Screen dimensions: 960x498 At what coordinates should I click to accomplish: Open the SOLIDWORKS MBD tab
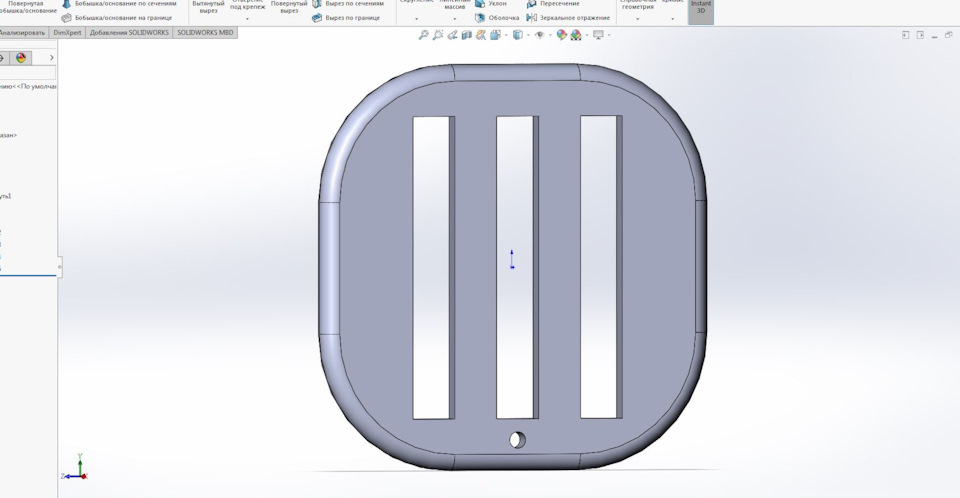click(205, 32)
